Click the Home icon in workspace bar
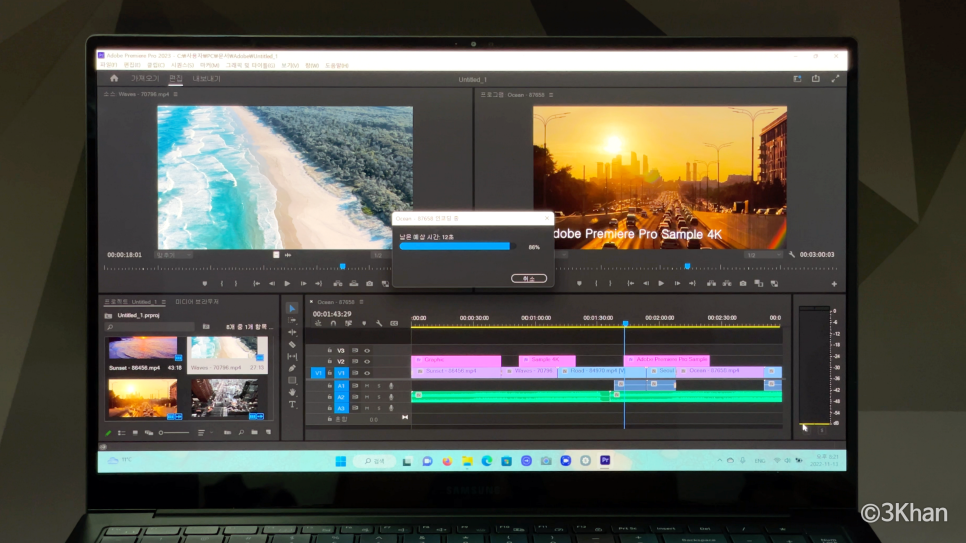Image resolution: width=966 pixels, height=543 pixels. click(x=114, y=78)
